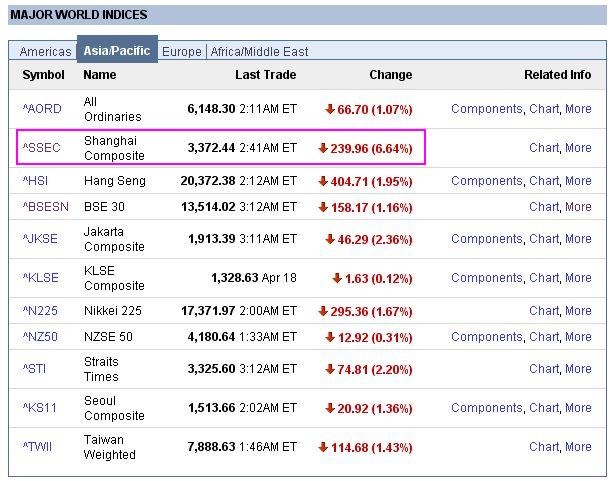Viewport: 613px width, 481px height.
Task: Click More for Hang Seng
Action: click(578, 181)
